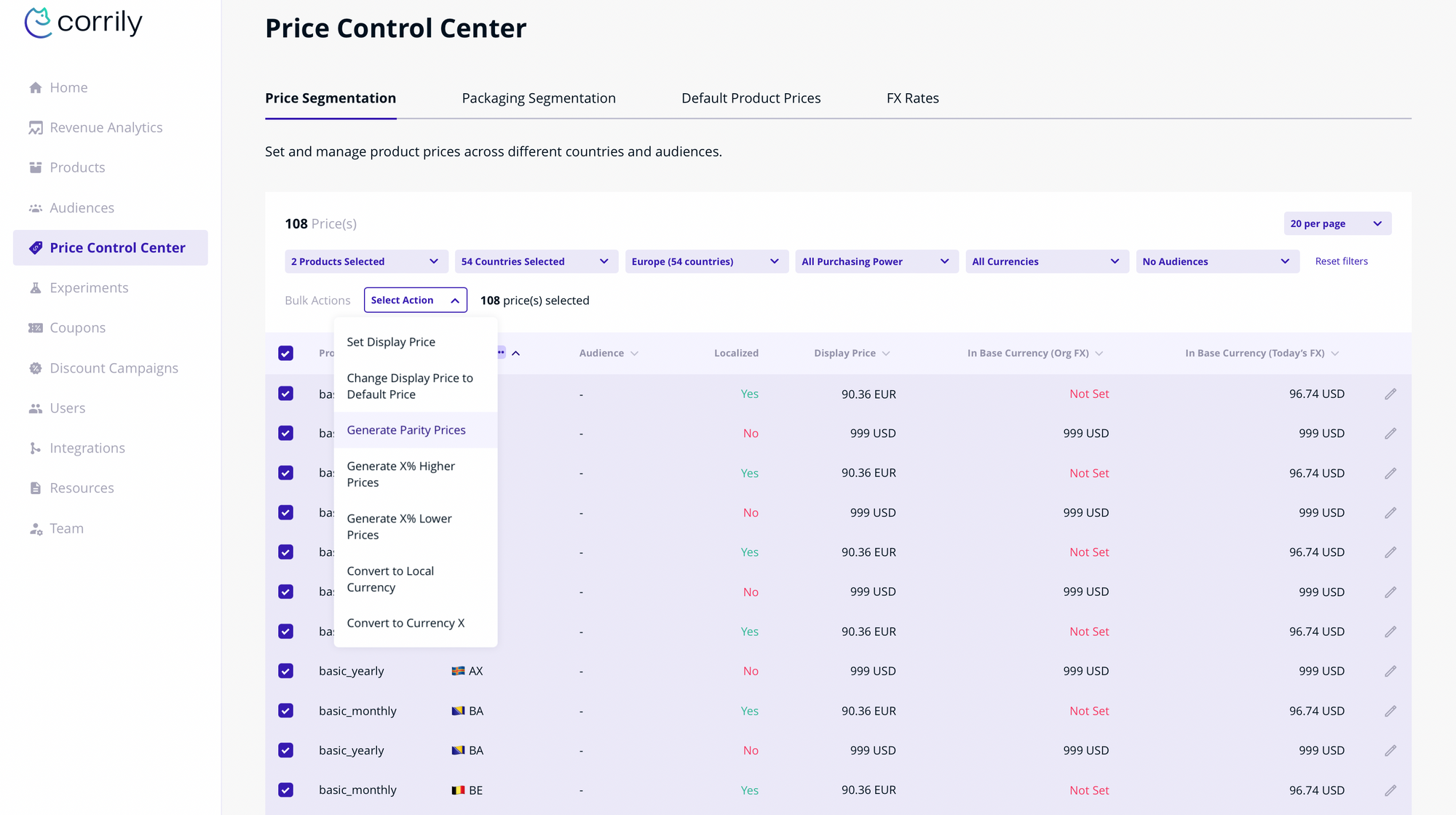Edit first row 90.36 EUR price with pencil

click(x=1390, y=394)
